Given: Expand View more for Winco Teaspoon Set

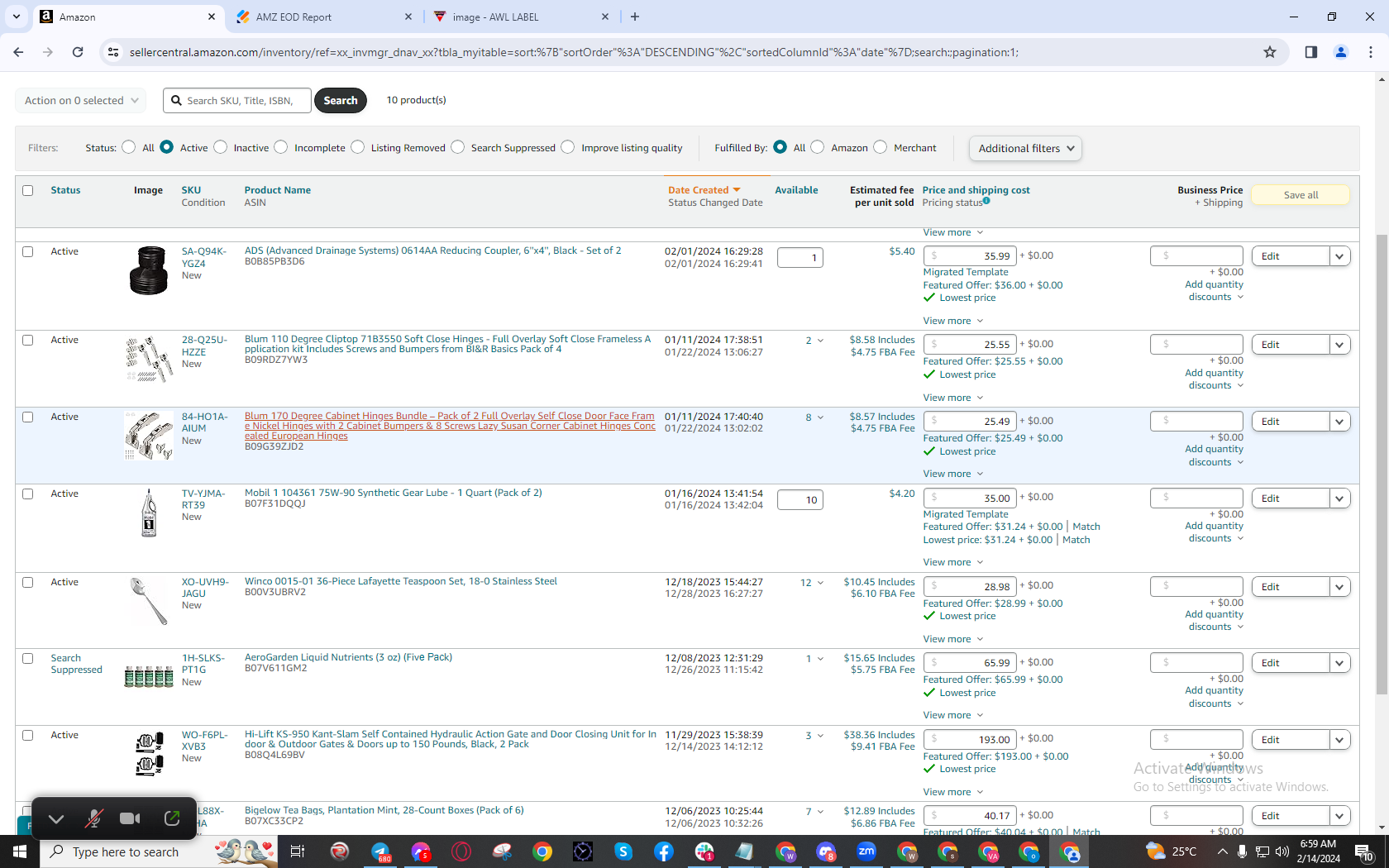Looking at the screenshot, I should pyautogui.click(x=953, y=639).
